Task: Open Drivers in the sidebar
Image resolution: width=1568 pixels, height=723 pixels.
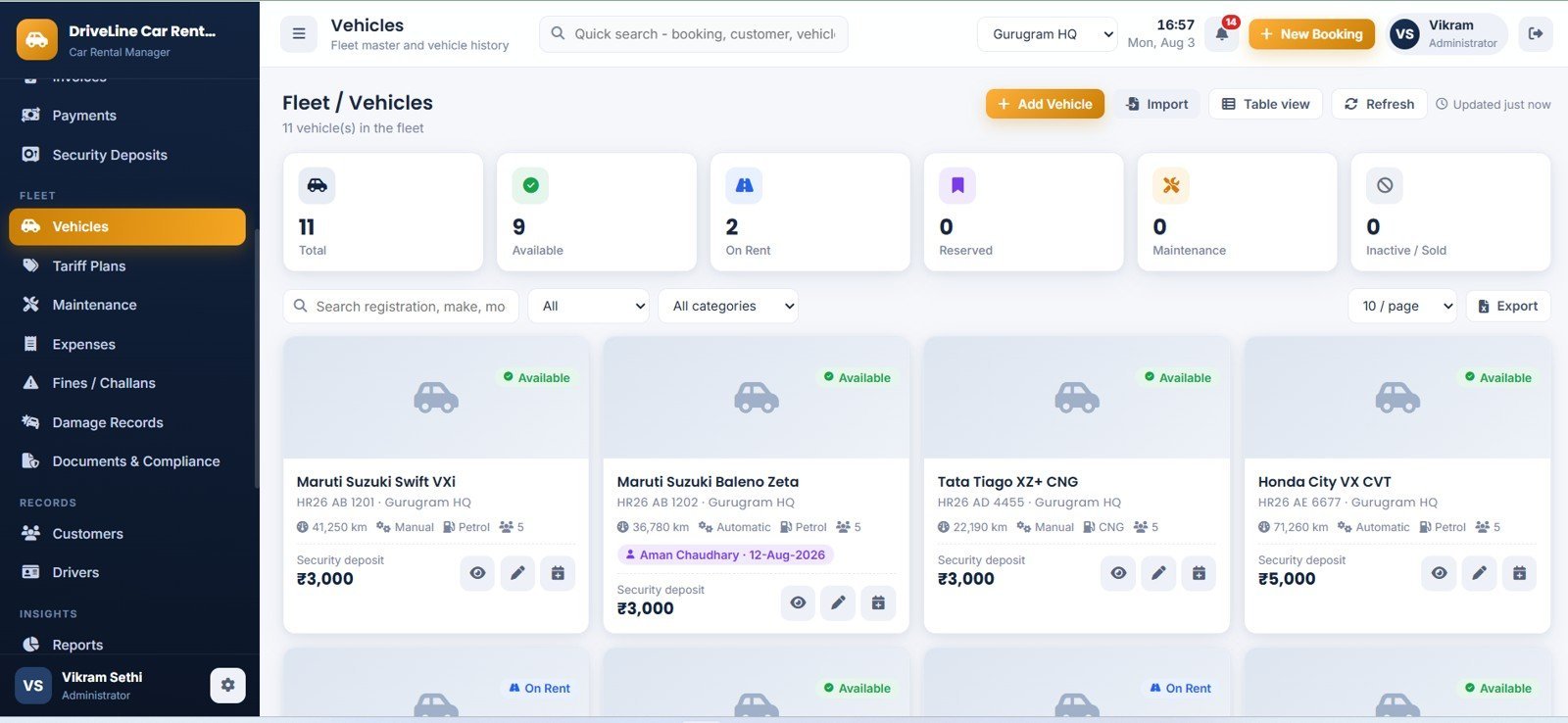Action: (x=127, y=572)
